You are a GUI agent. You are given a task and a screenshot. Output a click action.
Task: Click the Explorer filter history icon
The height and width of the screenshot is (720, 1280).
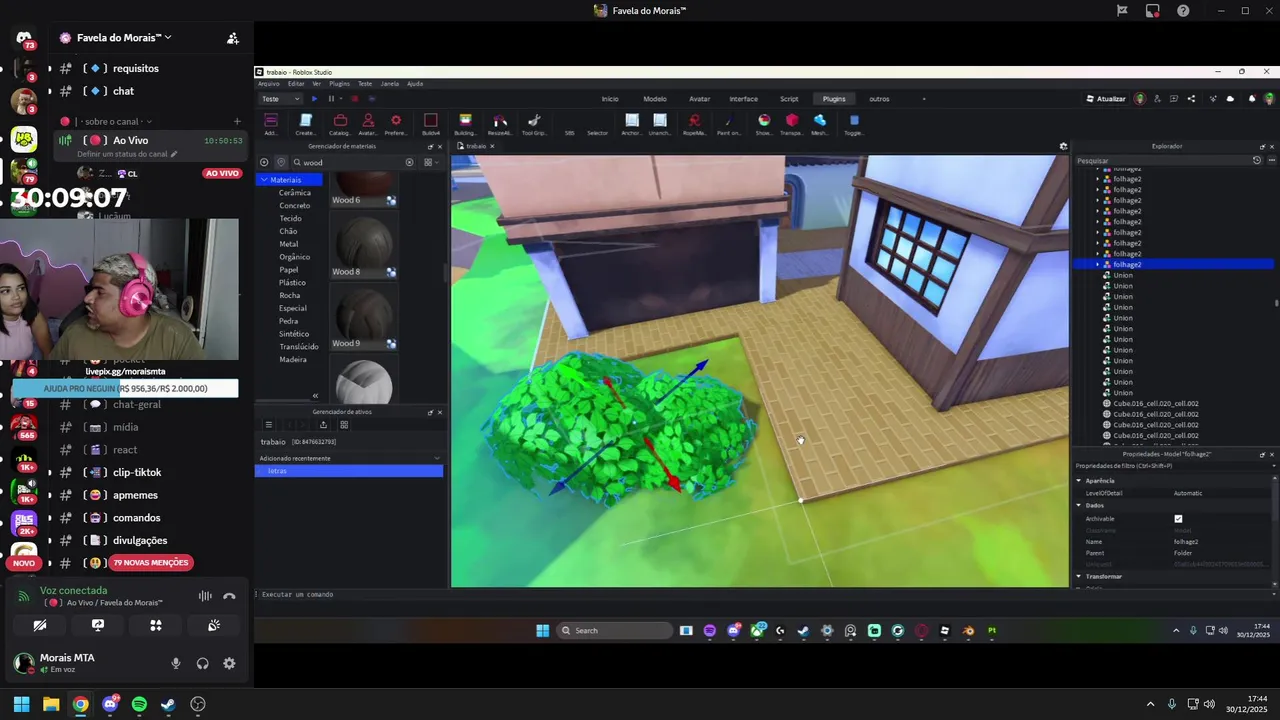tap(1257, 160)
